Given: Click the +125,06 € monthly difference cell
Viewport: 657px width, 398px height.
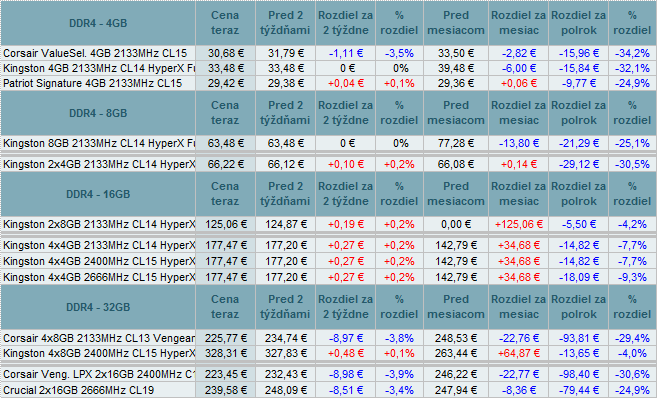Looking at the screenshot, I should pos(519,224).
